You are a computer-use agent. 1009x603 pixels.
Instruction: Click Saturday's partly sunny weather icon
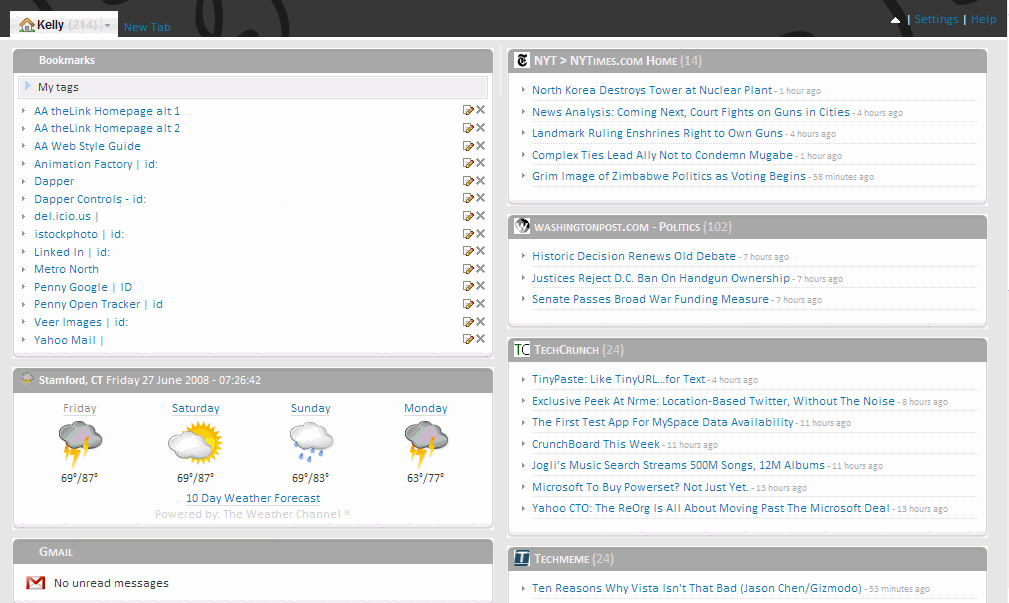(x=195, y=443)
